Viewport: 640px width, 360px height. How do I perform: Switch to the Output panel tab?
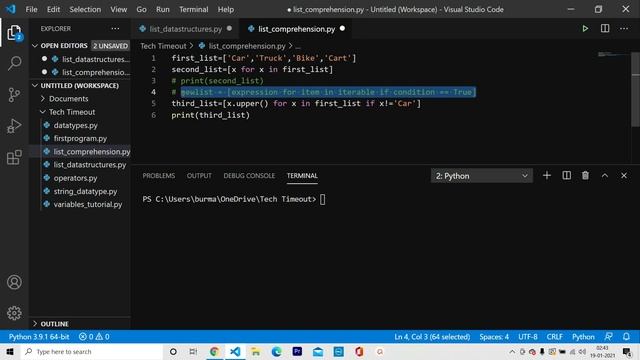coord(199,176)
